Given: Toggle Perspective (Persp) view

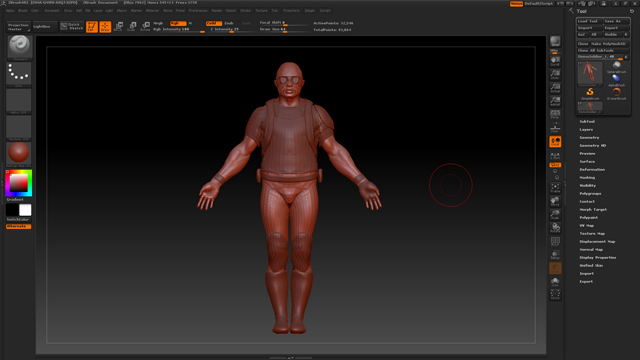Looking at the screenshot, I should click(x=555, y=114).
